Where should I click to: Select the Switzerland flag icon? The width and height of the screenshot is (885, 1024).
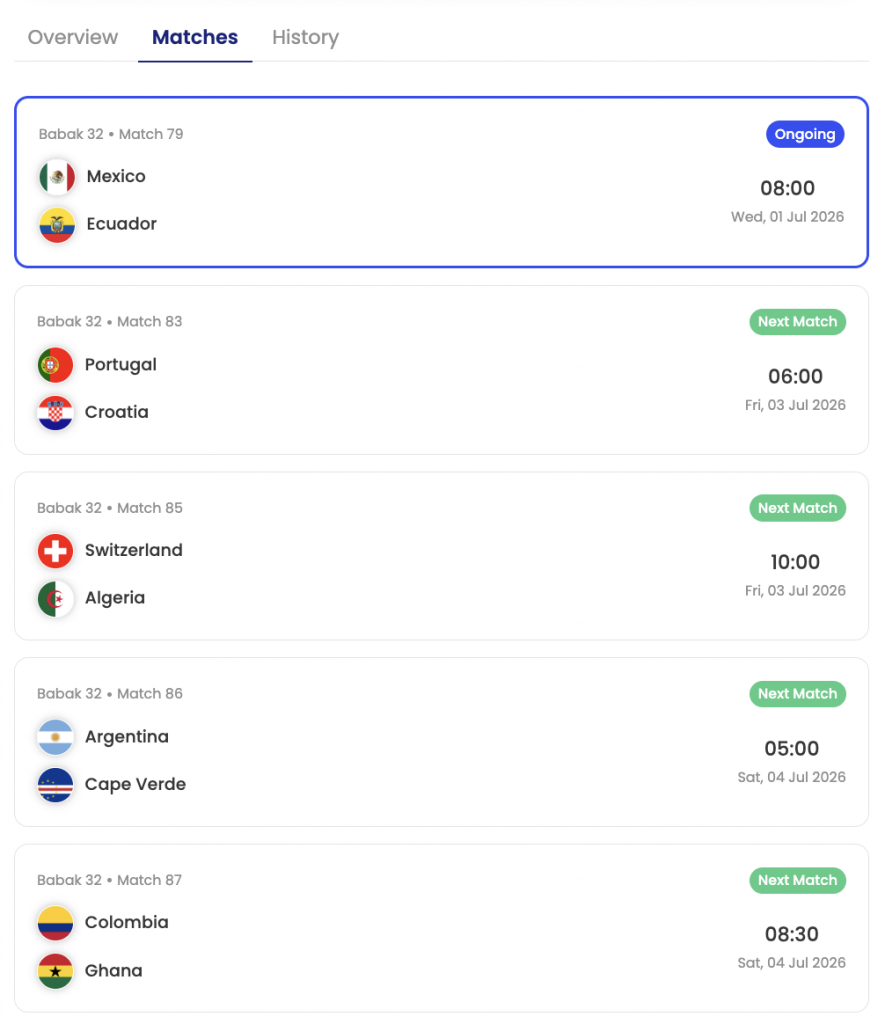[x=56, y=551]
